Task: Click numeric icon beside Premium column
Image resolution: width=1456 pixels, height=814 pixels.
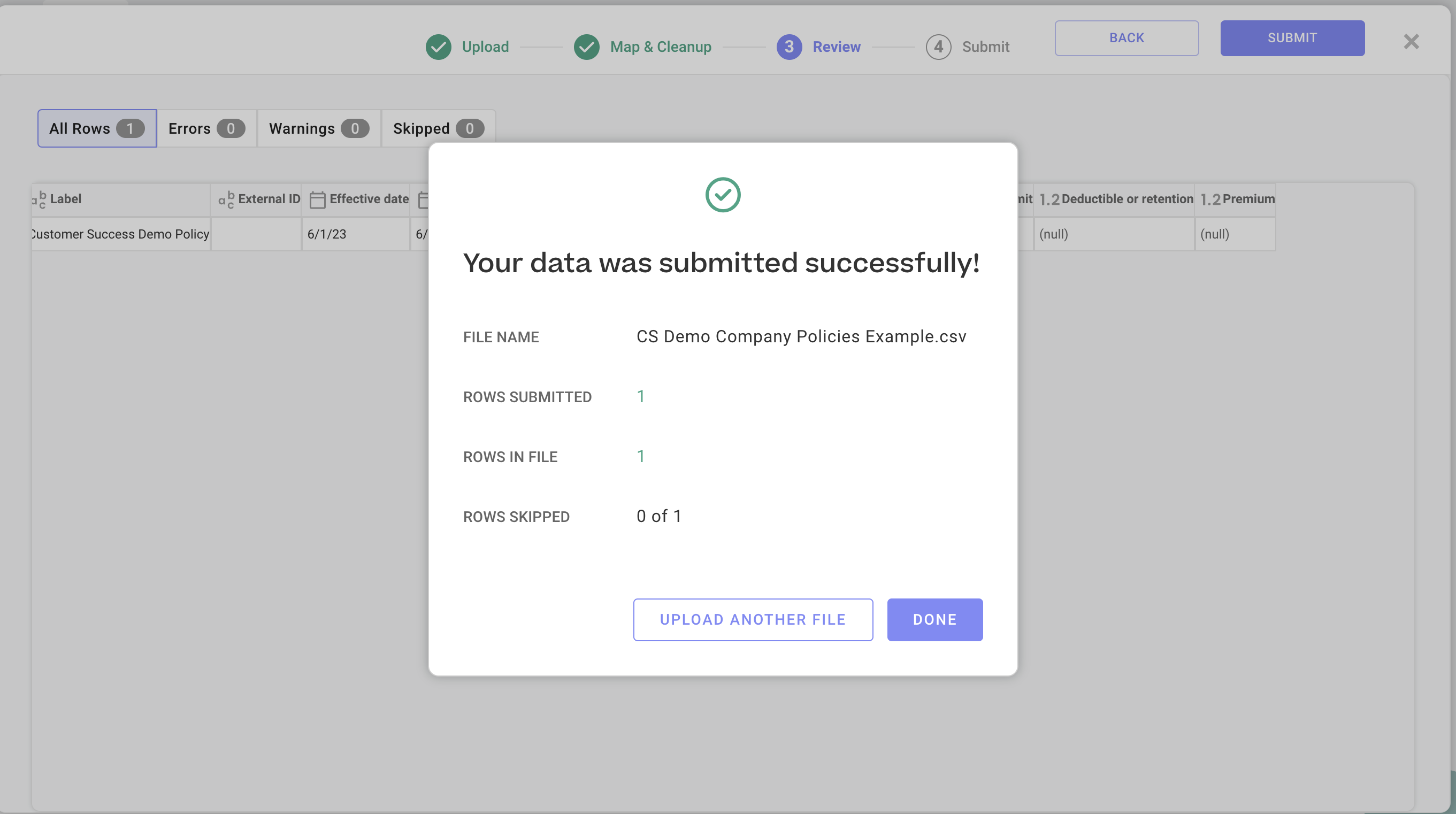Action: click(1210, 199)
